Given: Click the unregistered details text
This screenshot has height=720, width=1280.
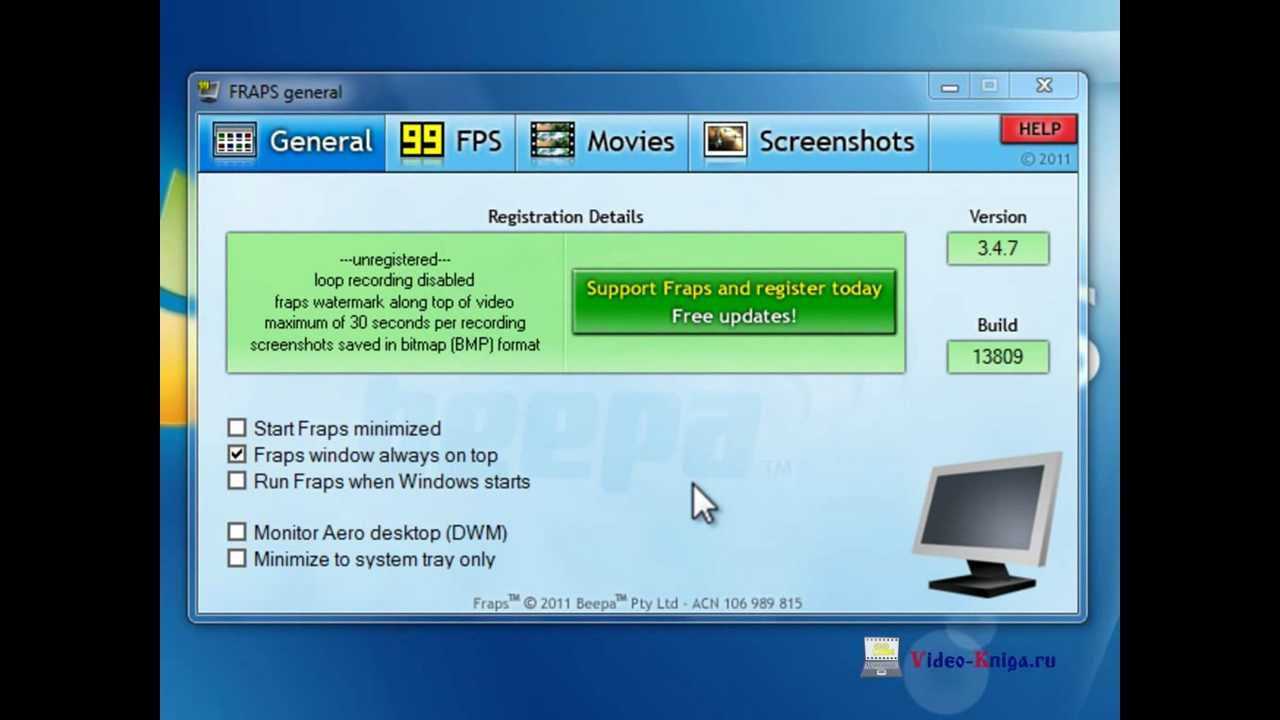Looking at the screenshot, I should pos(395,302).
